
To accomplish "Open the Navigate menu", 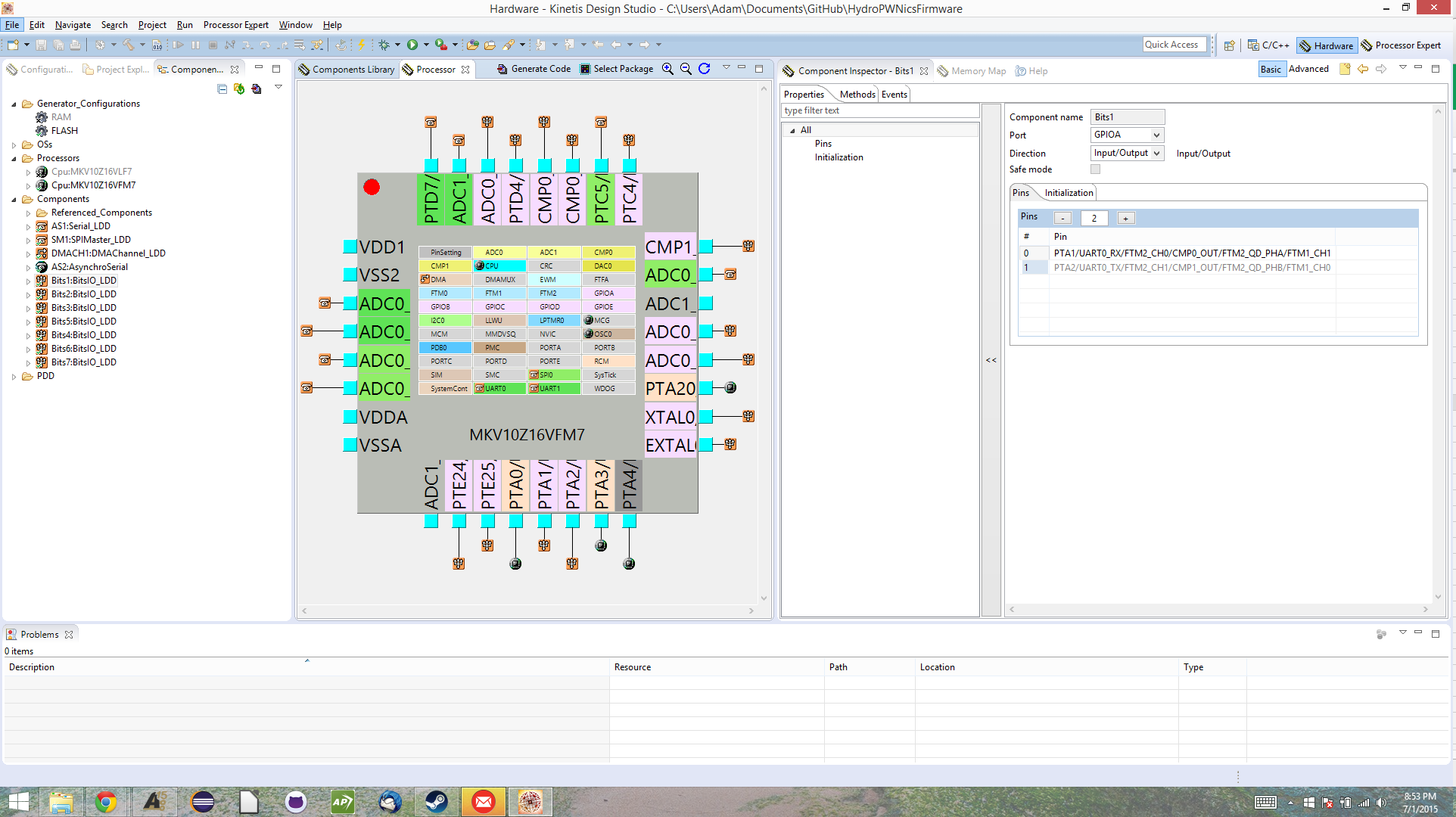I will pos(73,25).
